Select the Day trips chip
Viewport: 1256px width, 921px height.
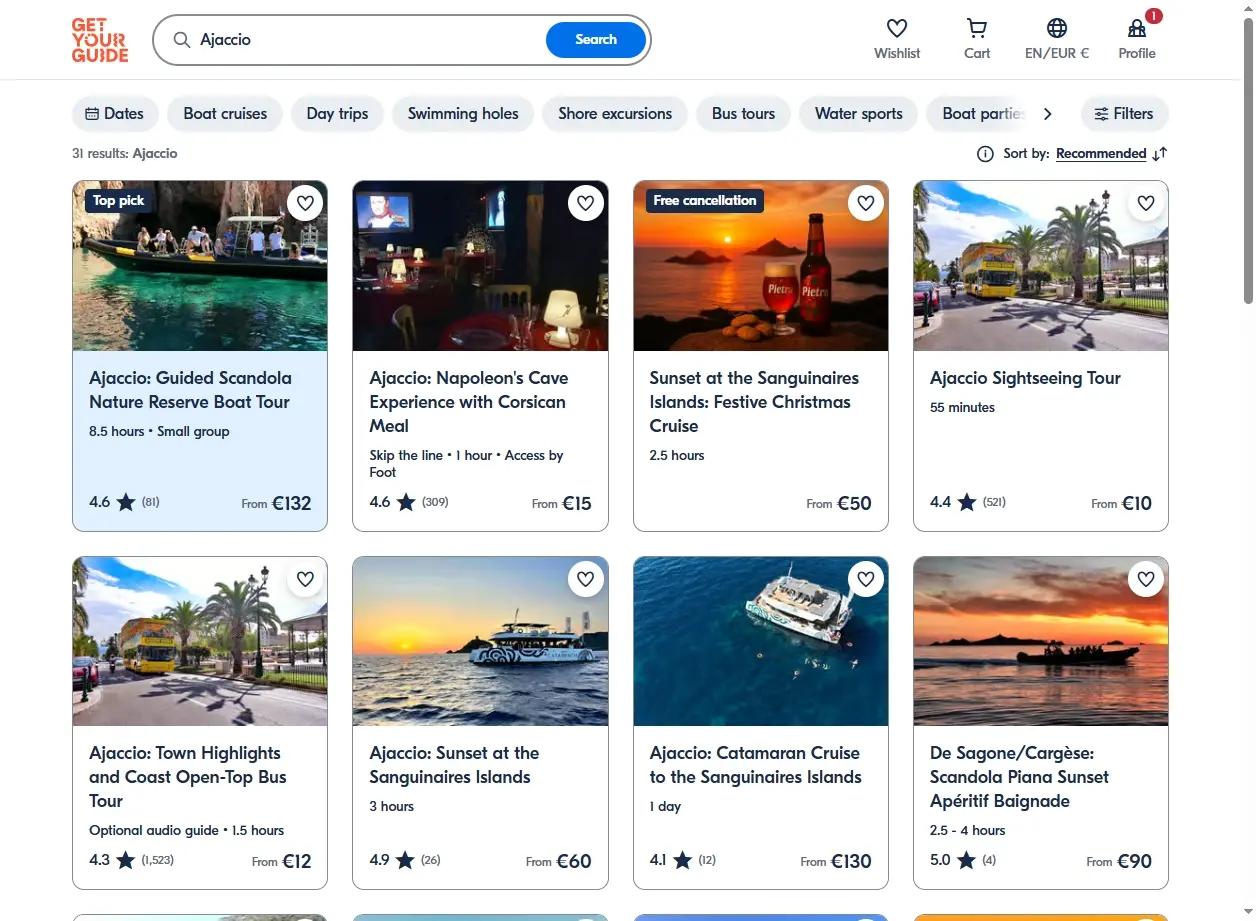coord(337,114)
